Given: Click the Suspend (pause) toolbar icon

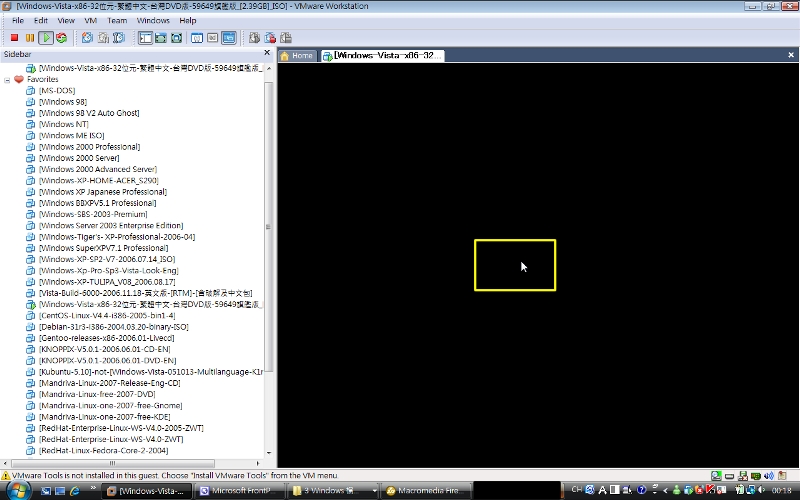Looking at the screenshot, I should [30, 38].
